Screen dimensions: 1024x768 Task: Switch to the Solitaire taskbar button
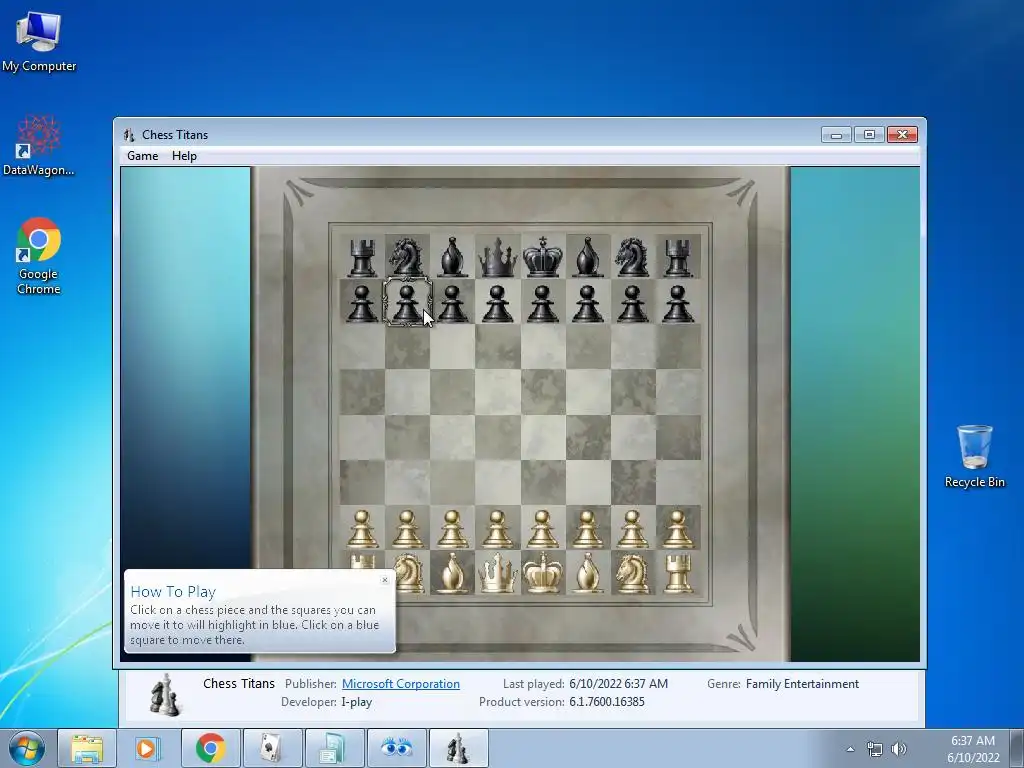pos(272,748)
